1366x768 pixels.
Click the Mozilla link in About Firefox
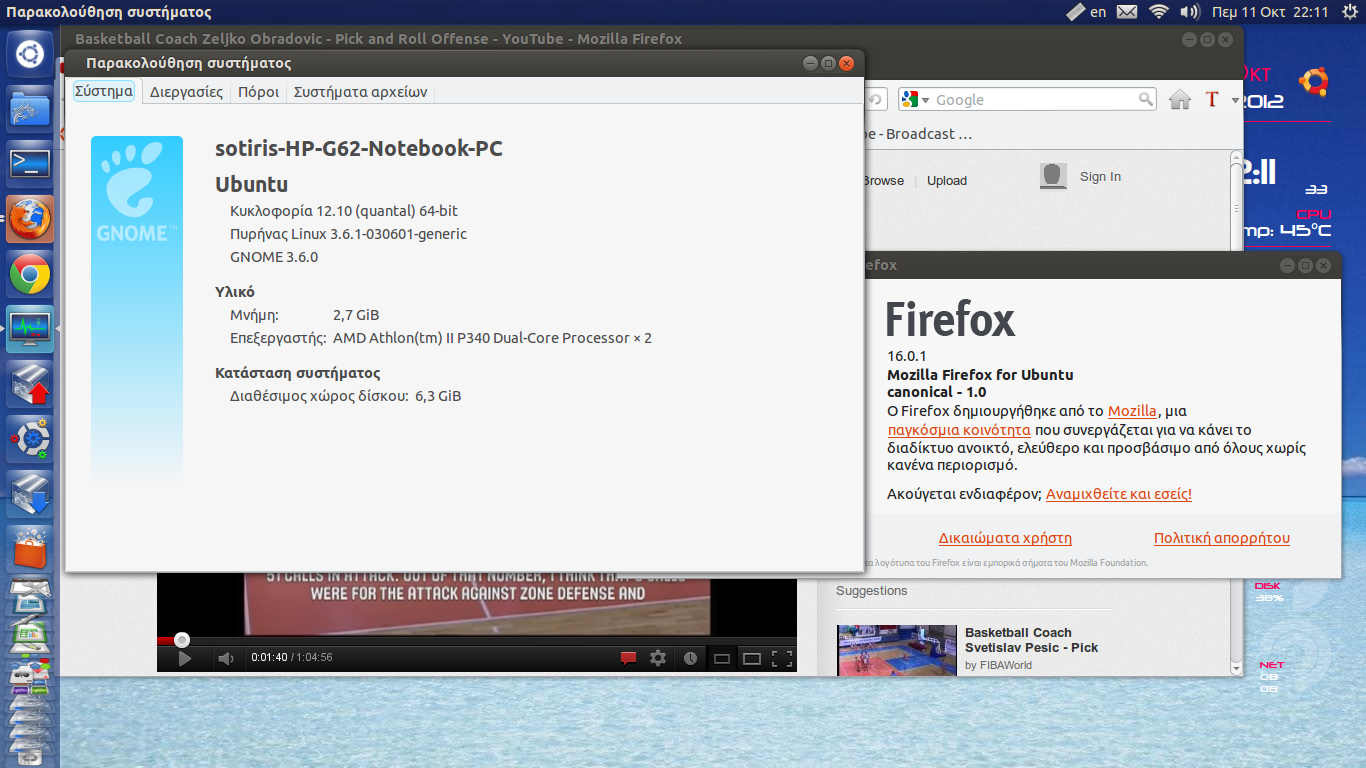pyautogui.click(x=1132, y=411)
